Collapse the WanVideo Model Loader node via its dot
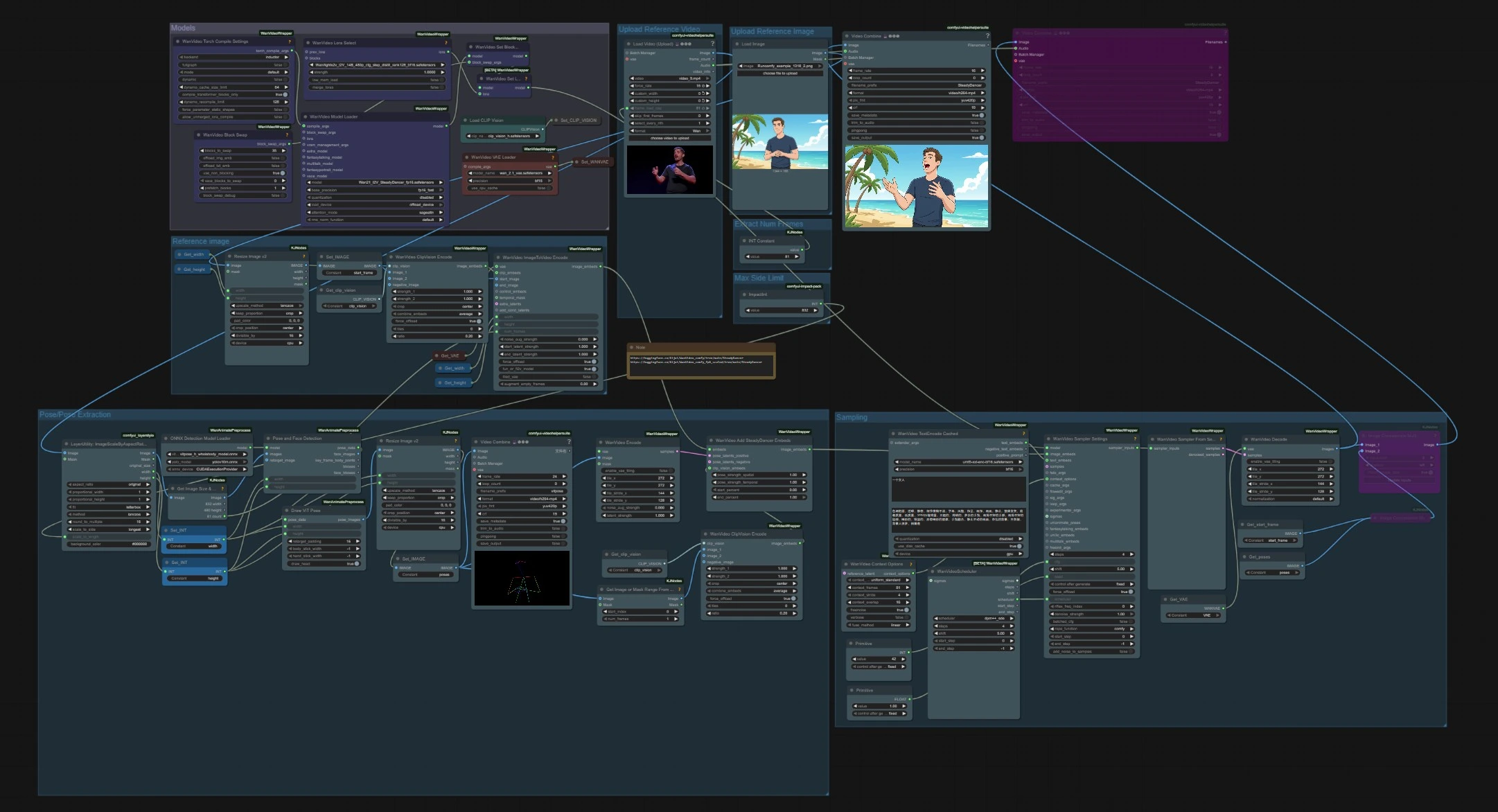This screenshot has width=1498, height=812. (x=306, y=117)
